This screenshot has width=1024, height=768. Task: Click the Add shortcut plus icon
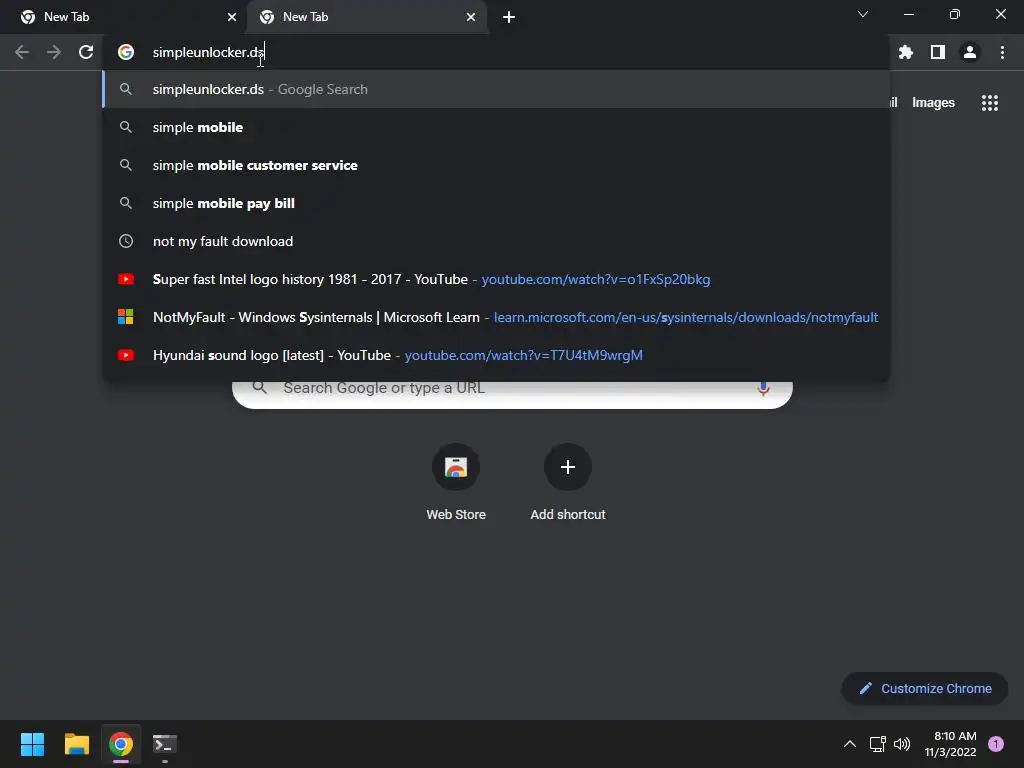coord(568,467)
